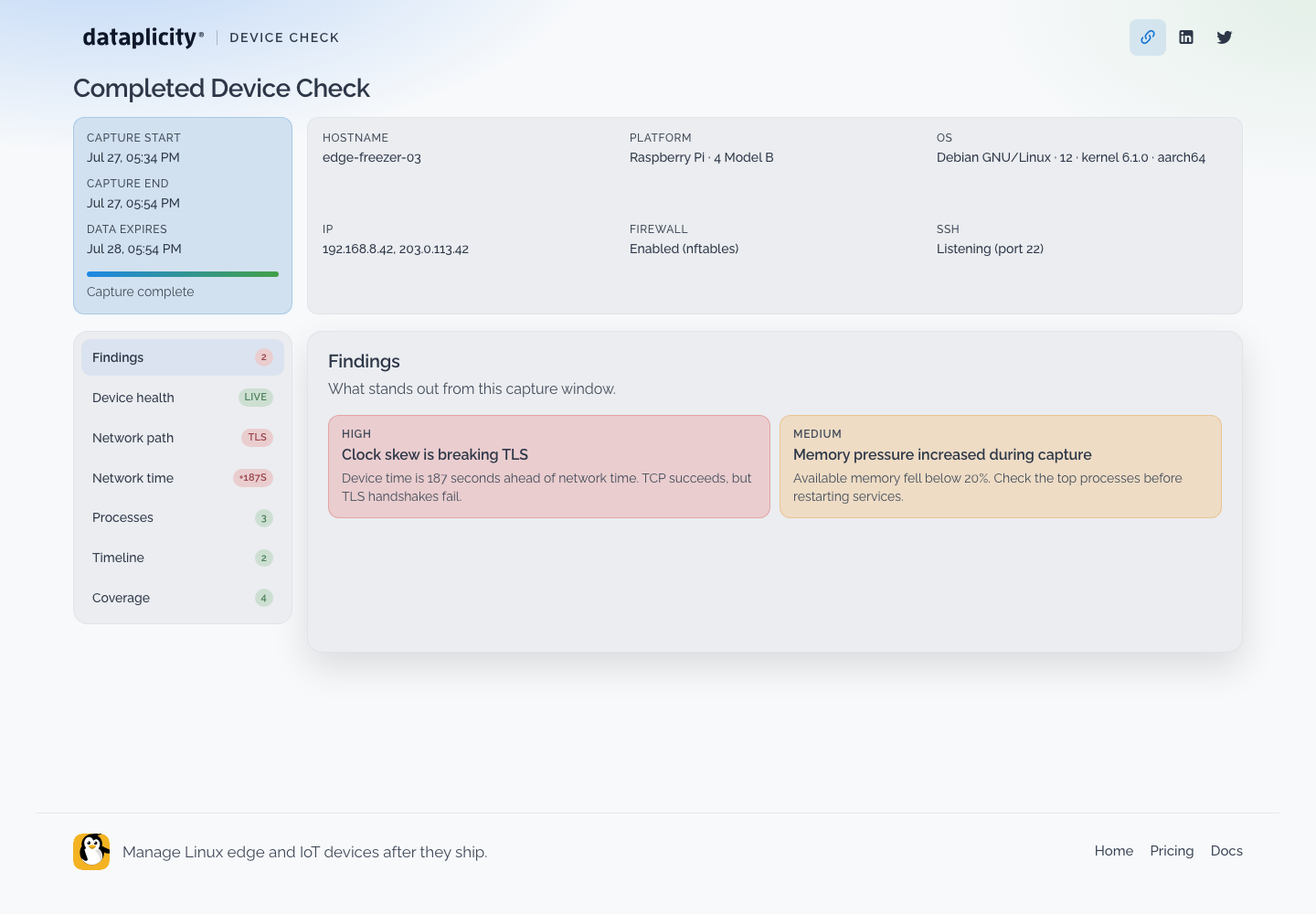Viewport: 1316px width, 914px height.
Task: Switch to the Coverage tab
Action: pyautogui.click(x=183, y=598)
